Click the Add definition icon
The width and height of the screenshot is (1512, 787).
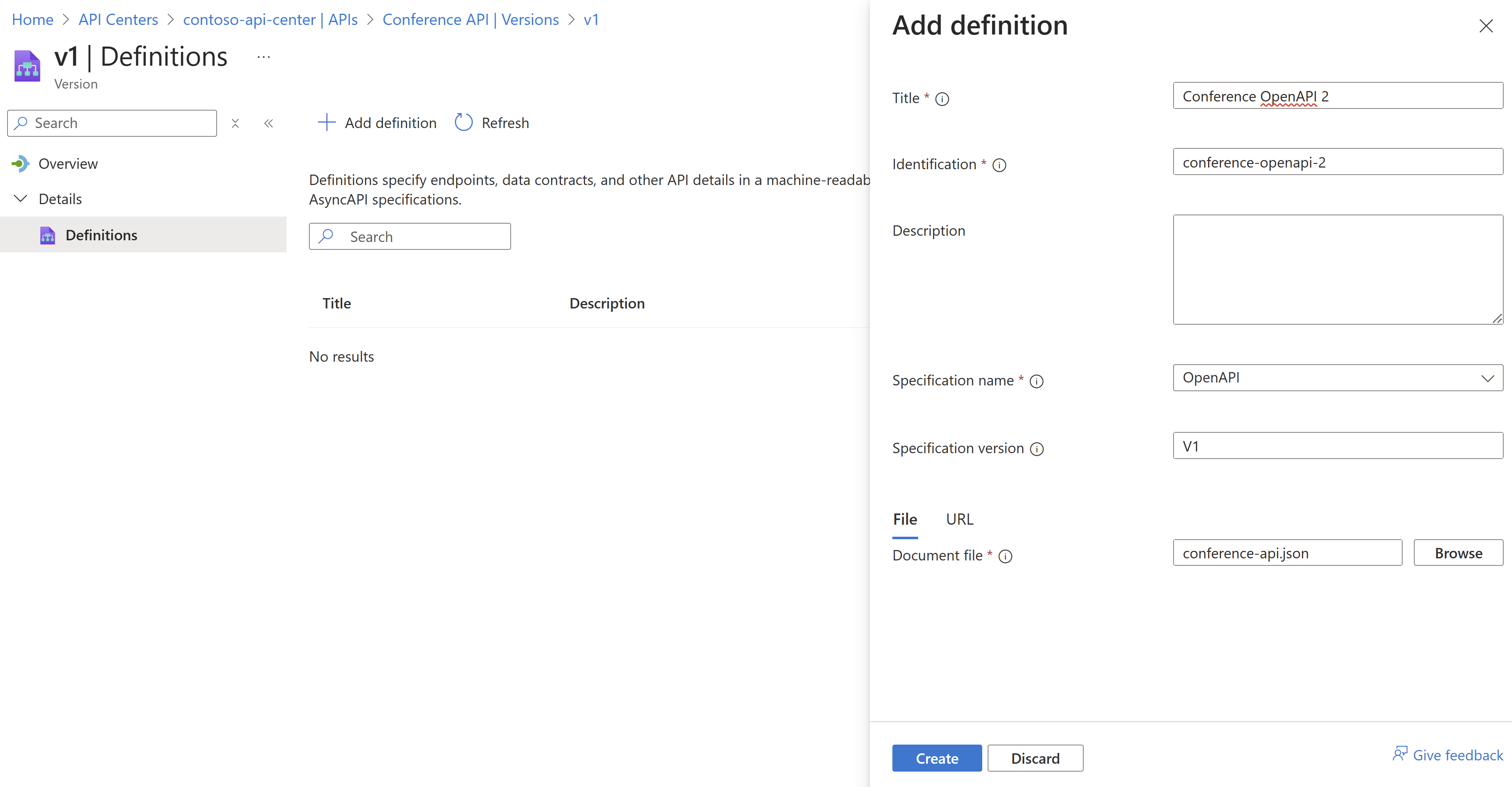(x=326, y=122)
